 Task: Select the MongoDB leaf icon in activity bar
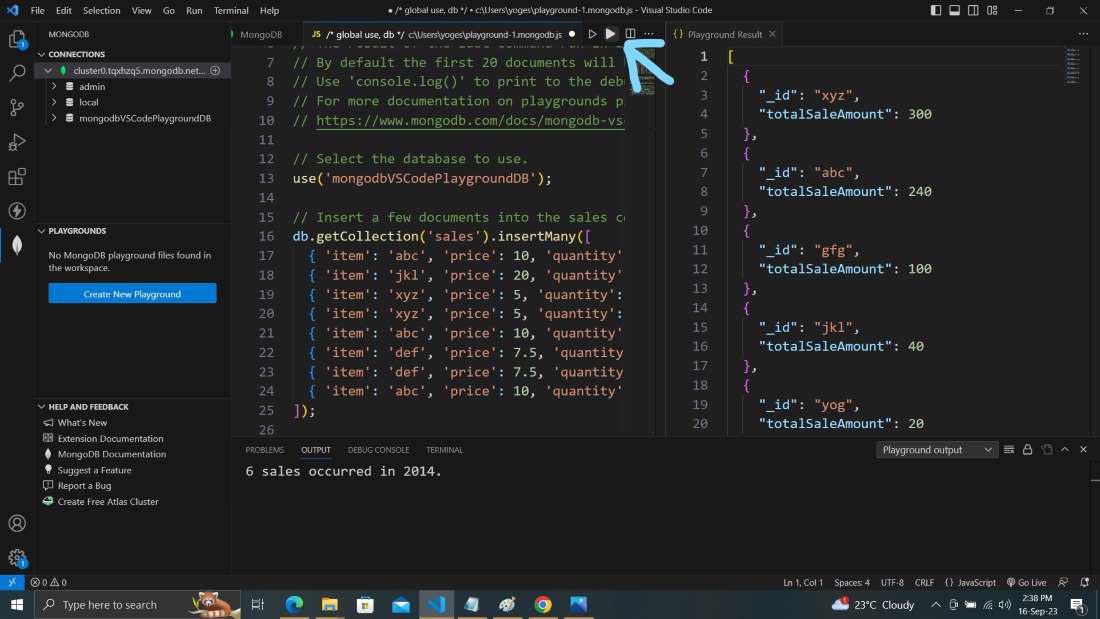(17, 245)
